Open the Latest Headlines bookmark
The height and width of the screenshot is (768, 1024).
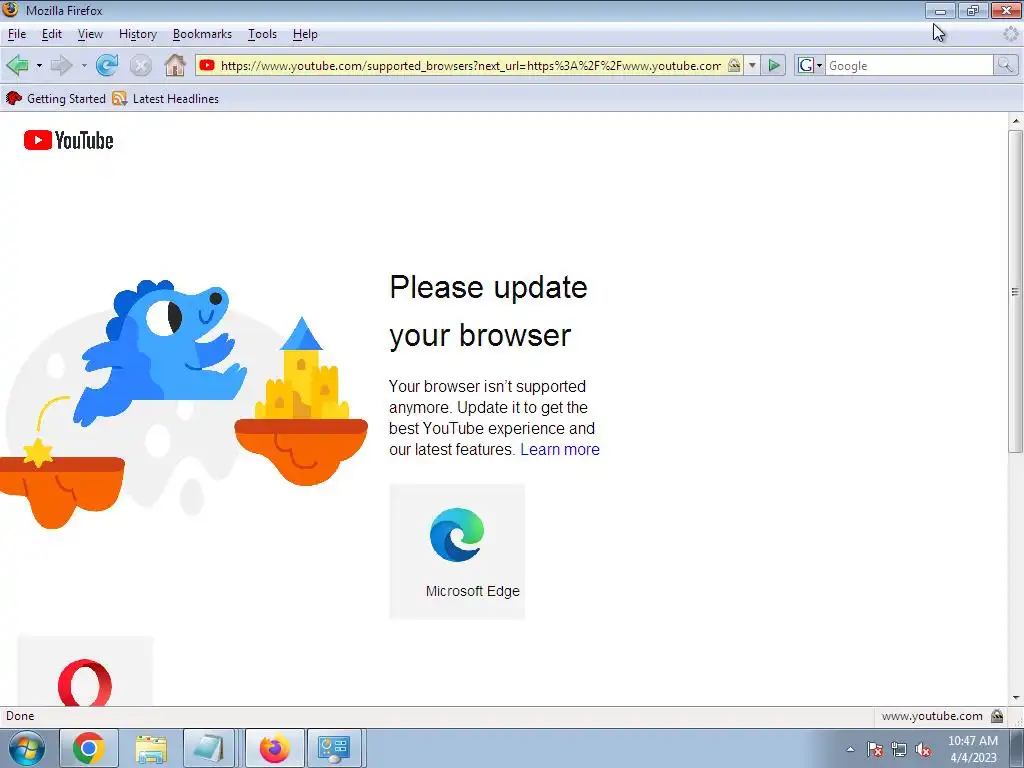pos(166,99)
